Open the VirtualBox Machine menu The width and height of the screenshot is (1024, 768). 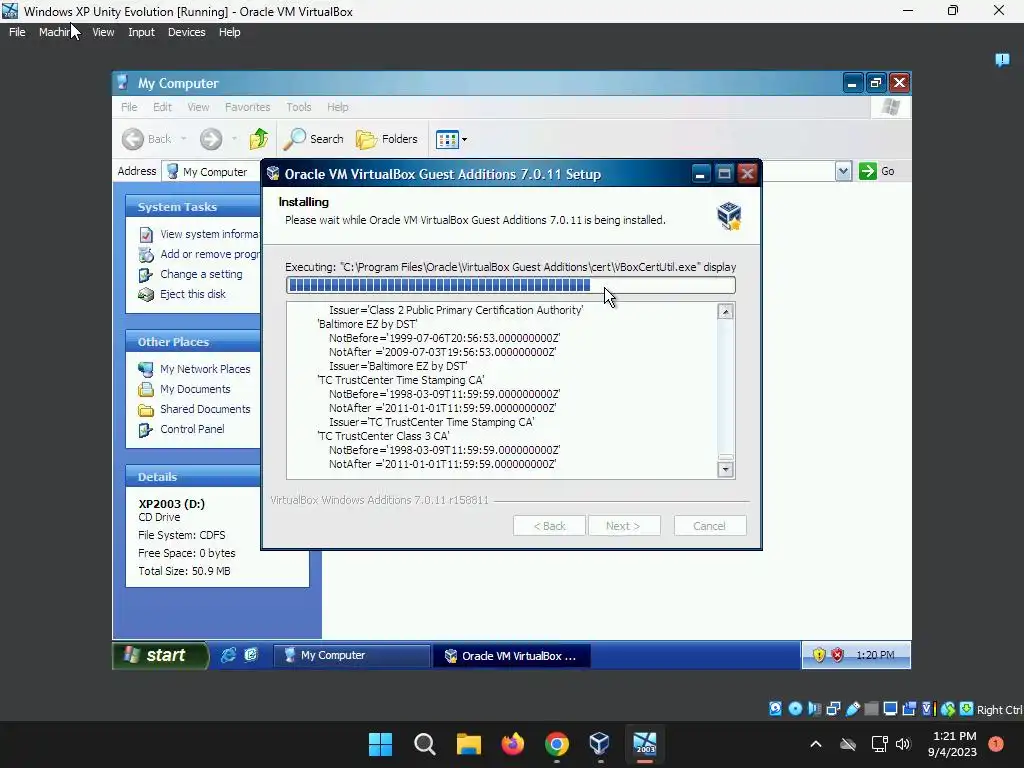[58, 32]
